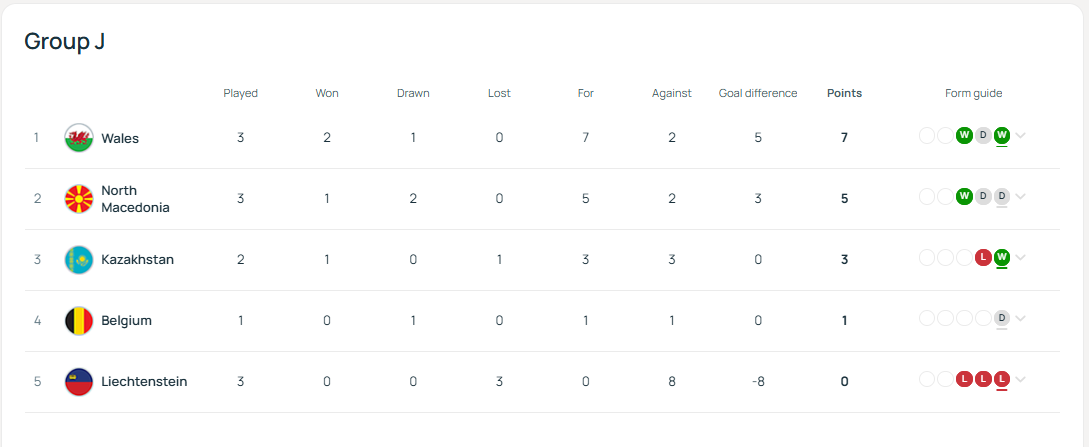Viewport: 1089px width, 447px height.
Task: Expand Wales form guide chevron
Action: 1020,135
